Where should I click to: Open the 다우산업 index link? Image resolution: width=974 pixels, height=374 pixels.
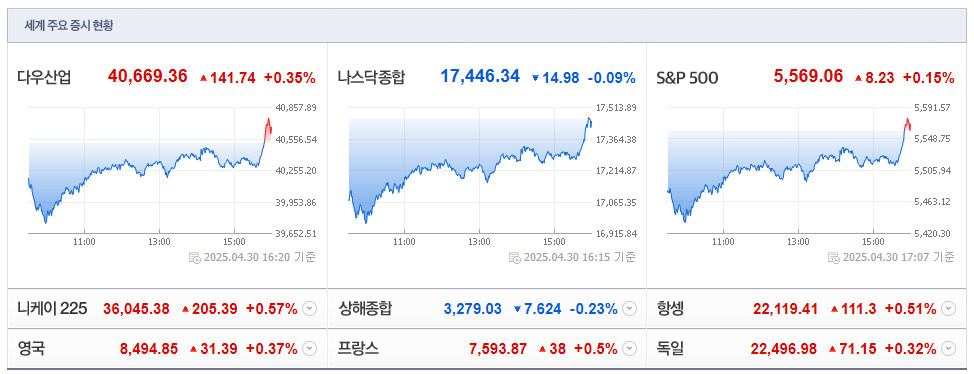click(x=44, y=78)
